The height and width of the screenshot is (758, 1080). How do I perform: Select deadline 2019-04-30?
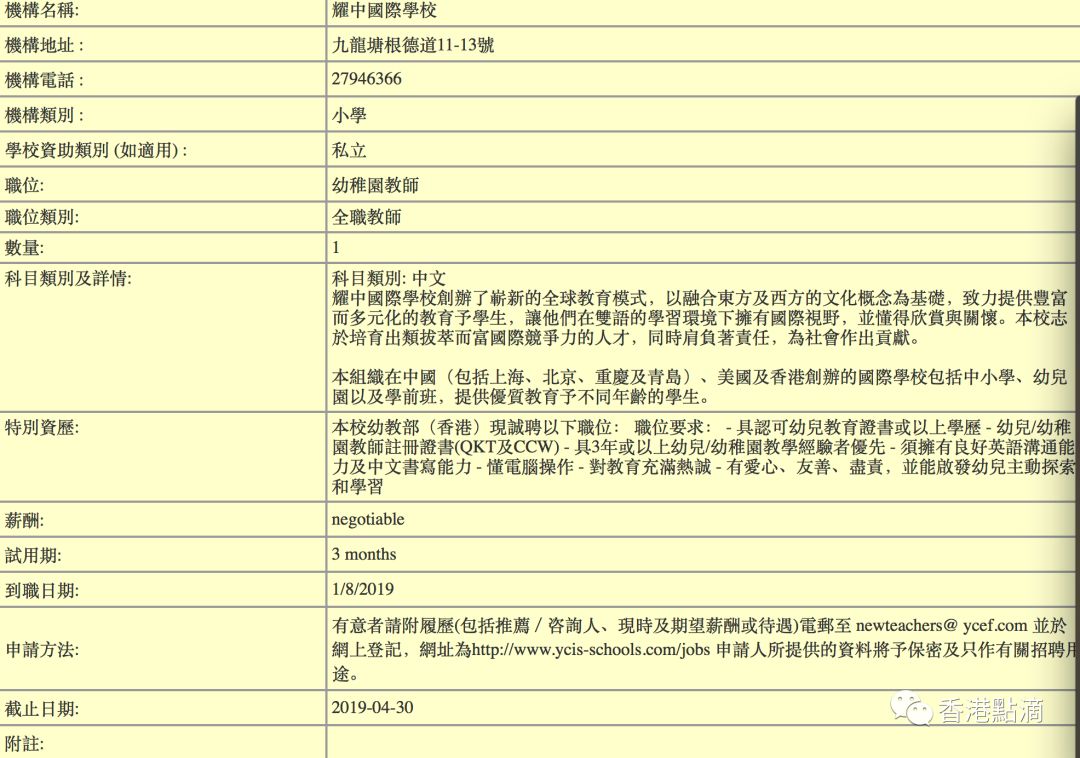coord(372,708)
